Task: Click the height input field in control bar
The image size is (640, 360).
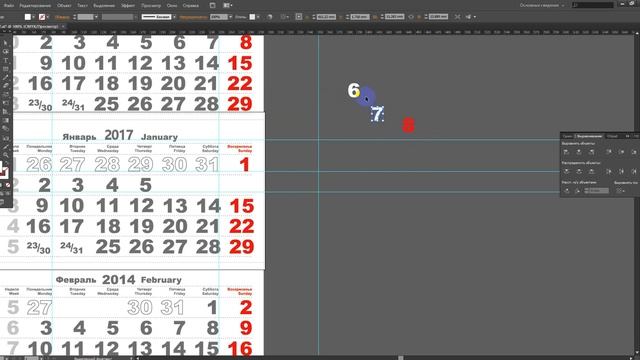Action: tap(438, 17)
